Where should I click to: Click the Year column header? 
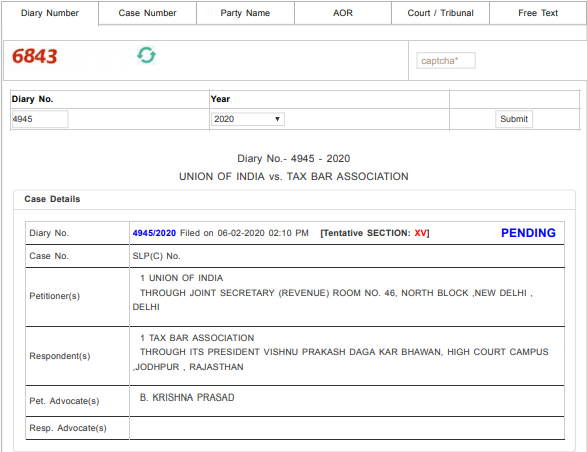[x=220, y=99]
